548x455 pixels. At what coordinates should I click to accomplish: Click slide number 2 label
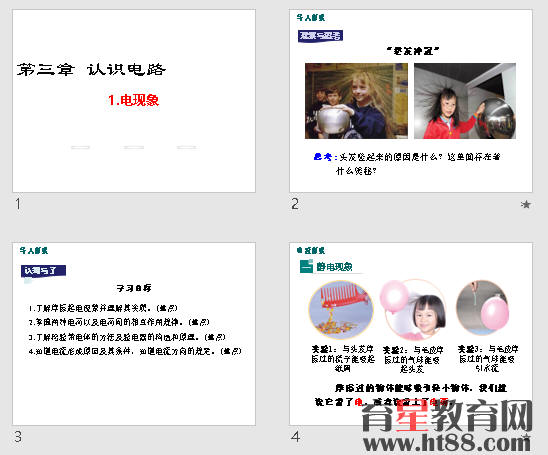pos(295,204)
